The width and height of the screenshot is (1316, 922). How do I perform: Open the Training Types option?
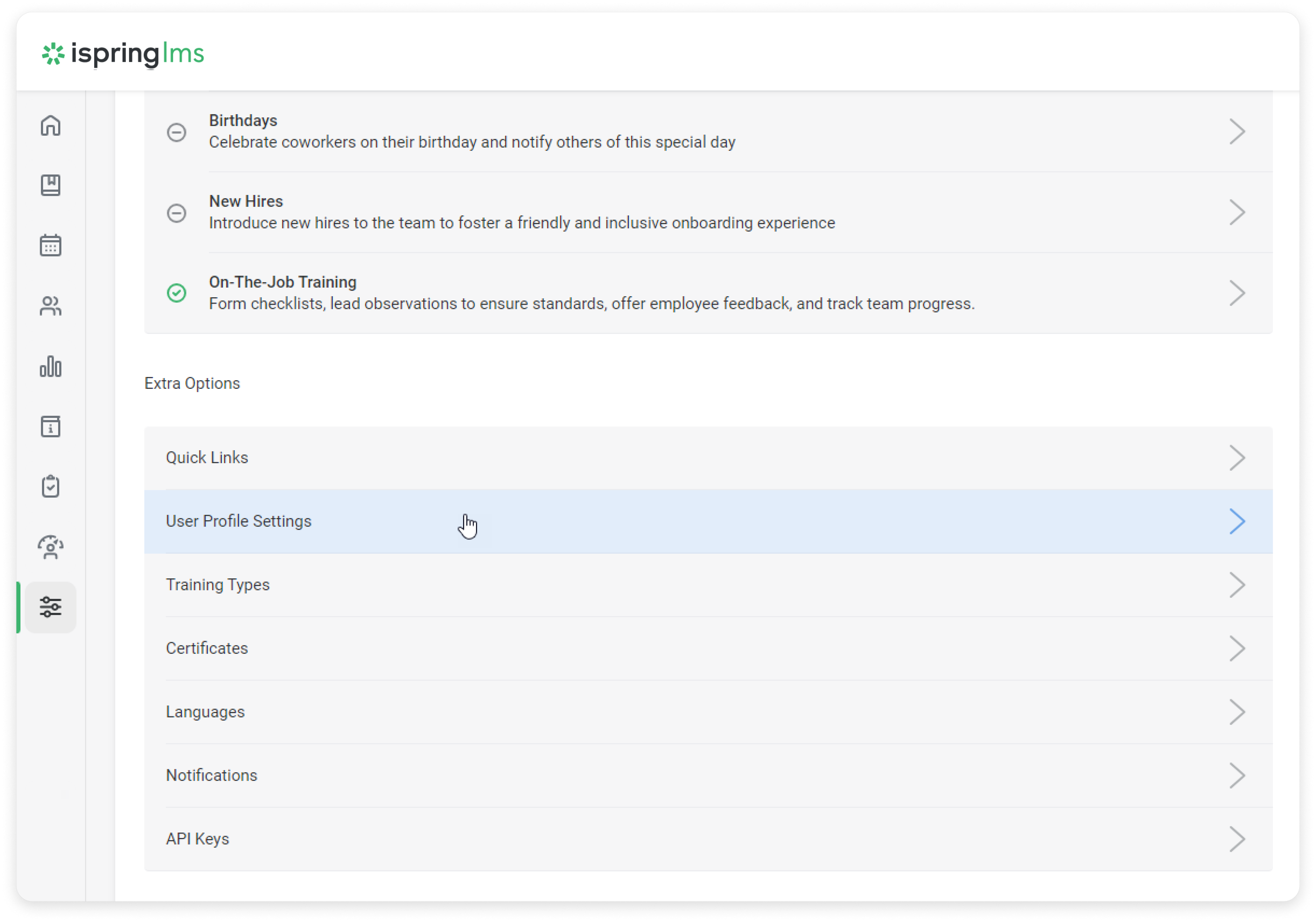pos(218,585)
